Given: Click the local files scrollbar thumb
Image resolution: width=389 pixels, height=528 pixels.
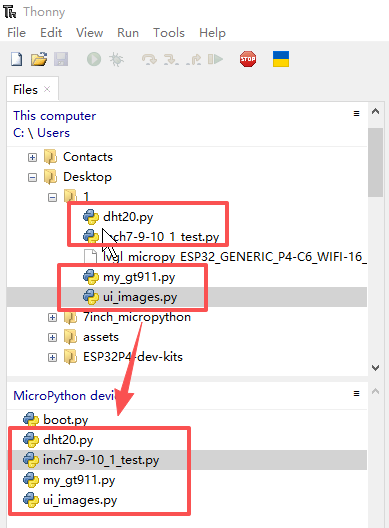Looking at the screenshot, I should (x=376, y=162).
